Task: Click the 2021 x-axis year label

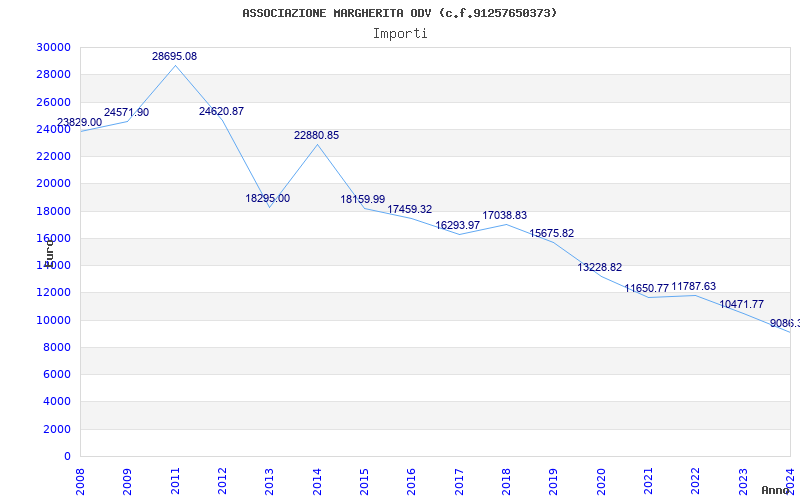Action: pos(648,481)
